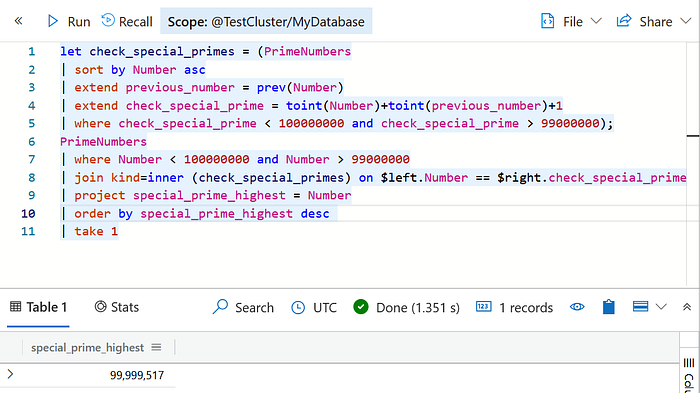700x393 pixels.
Task: Open the Columns side panel
Action: click(689, 375)
